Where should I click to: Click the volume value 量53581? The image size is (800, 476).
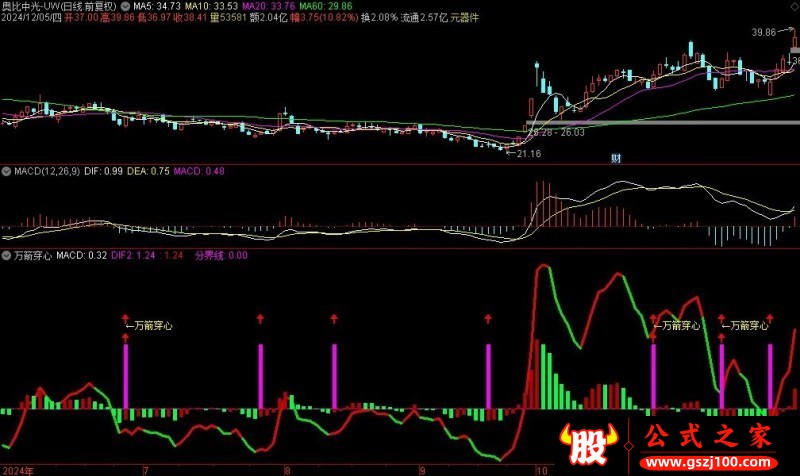pos(228,18)
